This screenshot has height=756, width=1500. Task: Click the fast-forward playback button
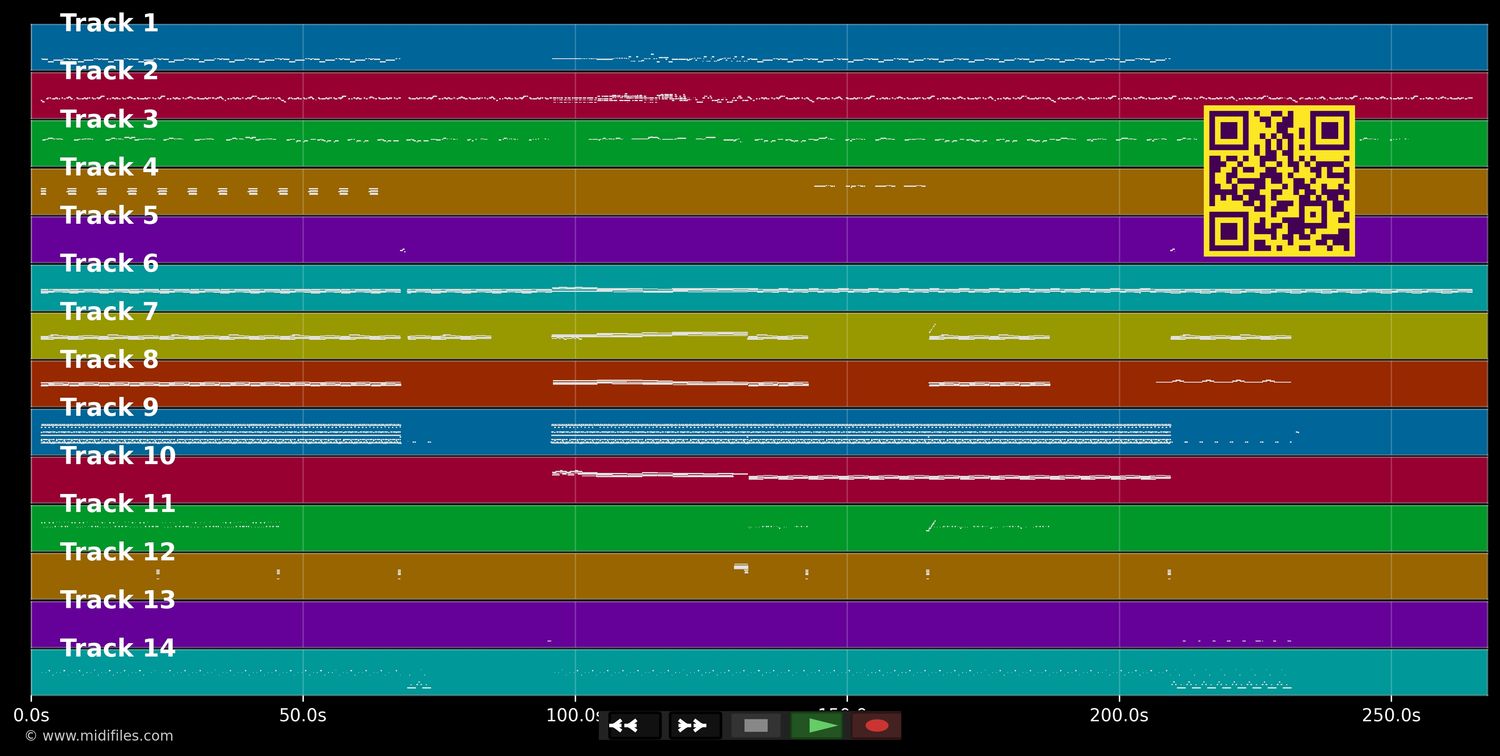tap(695, 725)
